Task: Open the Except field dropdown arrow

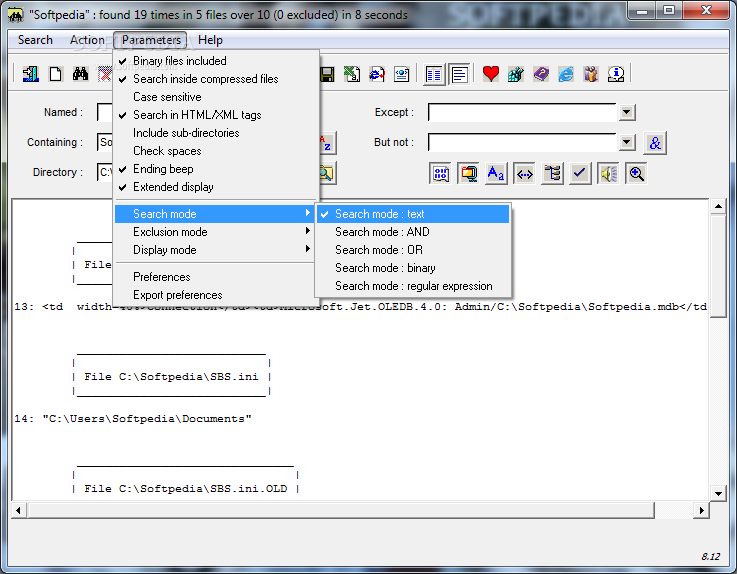Action: tap(627, 112)
